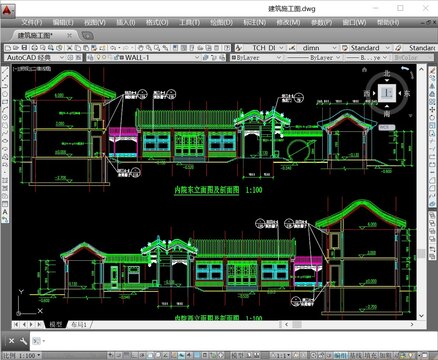Open the ByLayer color control swatch
The width and height of the screenshot is (438, 360).
[x=256, y=57]
